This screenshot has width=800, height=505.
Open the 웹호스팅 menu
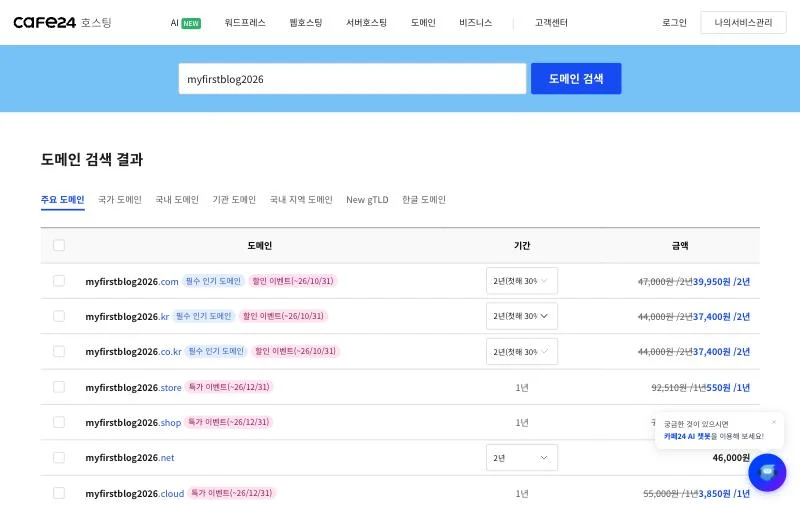click(306, 22)
